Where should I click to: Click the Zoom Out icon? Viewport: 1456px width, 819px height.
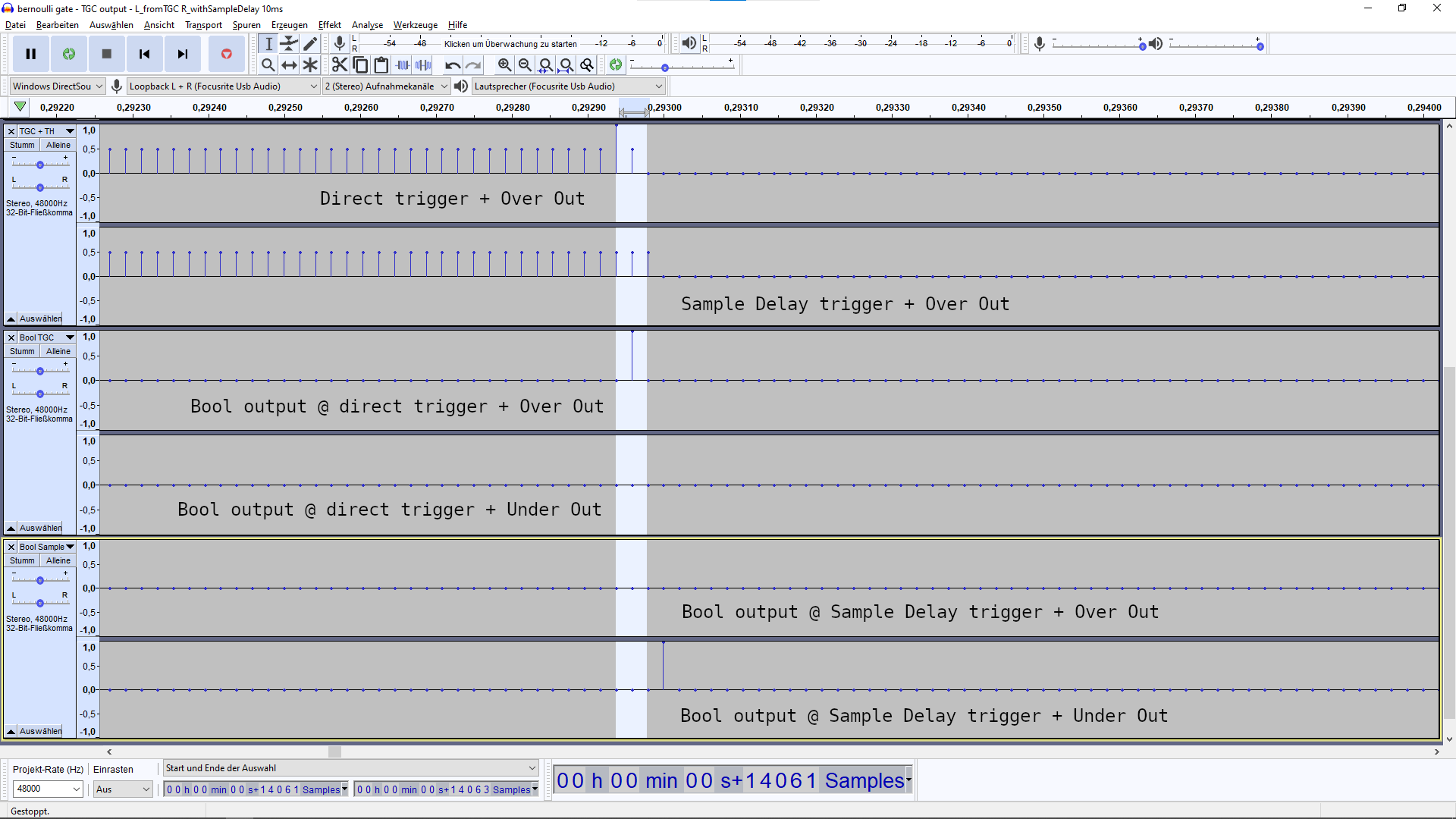coord(525,65)
